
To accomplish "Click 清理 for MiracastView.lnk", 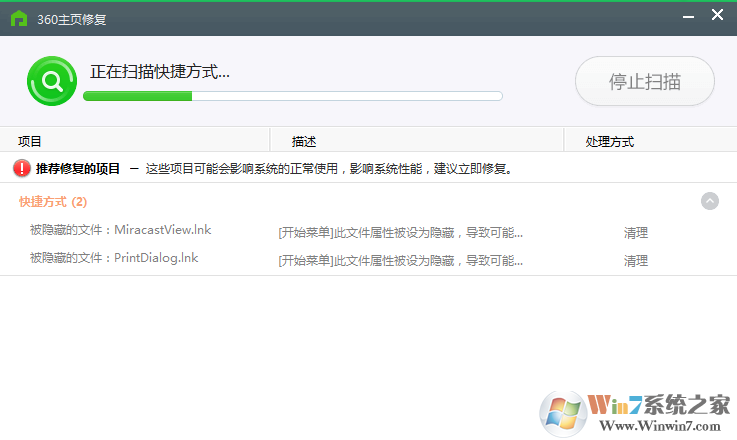I will pos(635,232).
